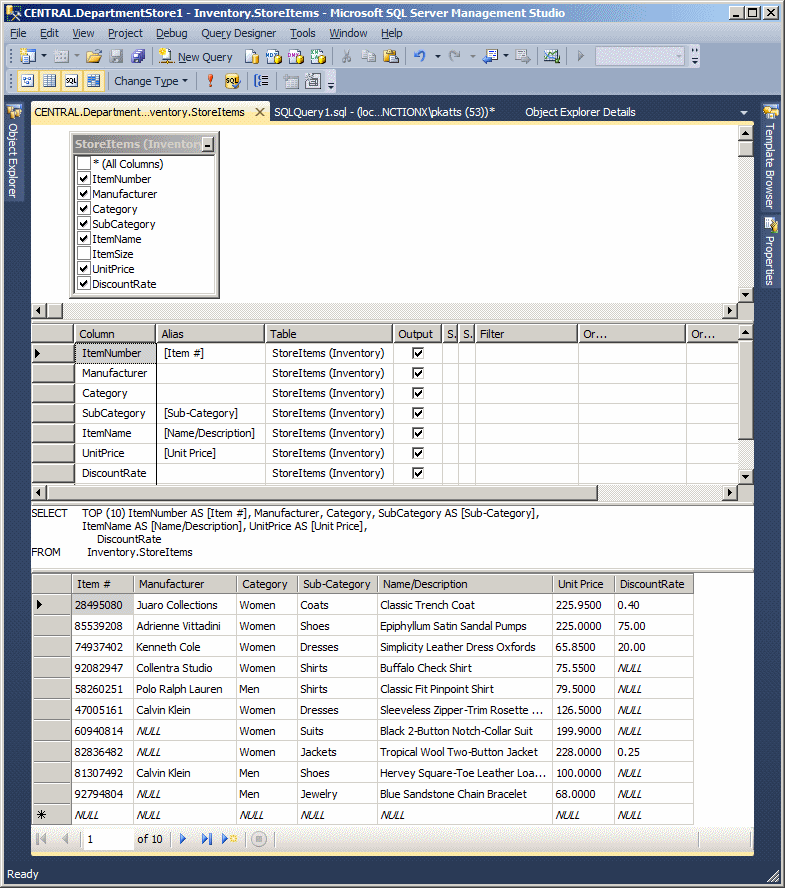The width and height of the screenshot is (785, 888).
Task: Switch to the SQLQuery1.sql tab
Action: 385,112
